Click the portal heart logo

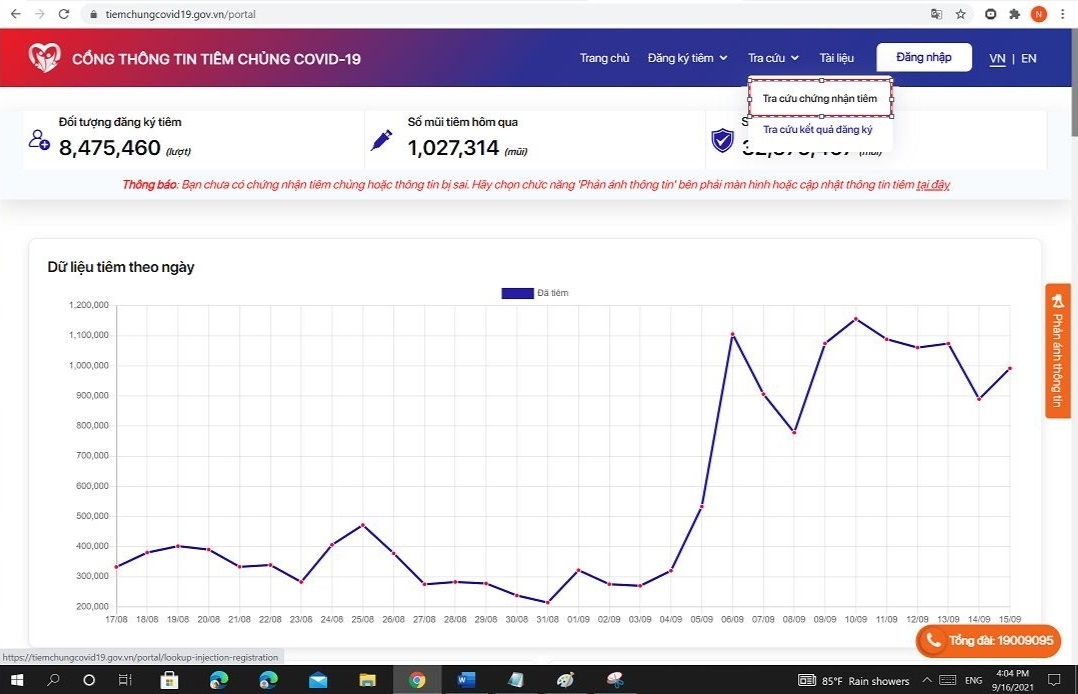click(45, 58)
